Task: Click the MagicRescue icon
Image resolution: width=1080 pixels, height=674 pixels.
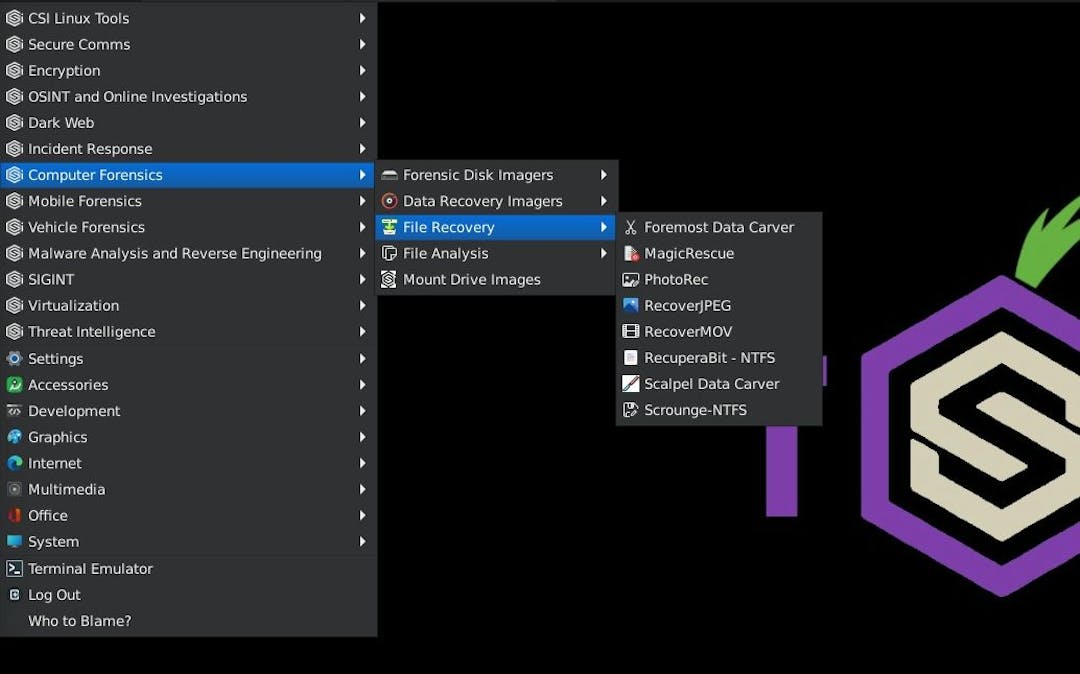Action: 630,254
